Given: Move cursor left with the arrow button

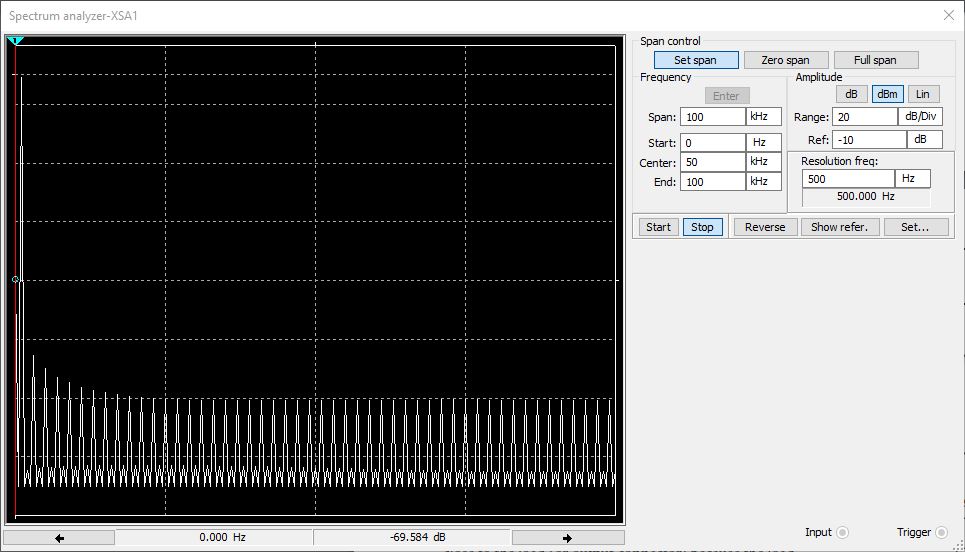Looking at the screenshot, I should pos(59,538).
